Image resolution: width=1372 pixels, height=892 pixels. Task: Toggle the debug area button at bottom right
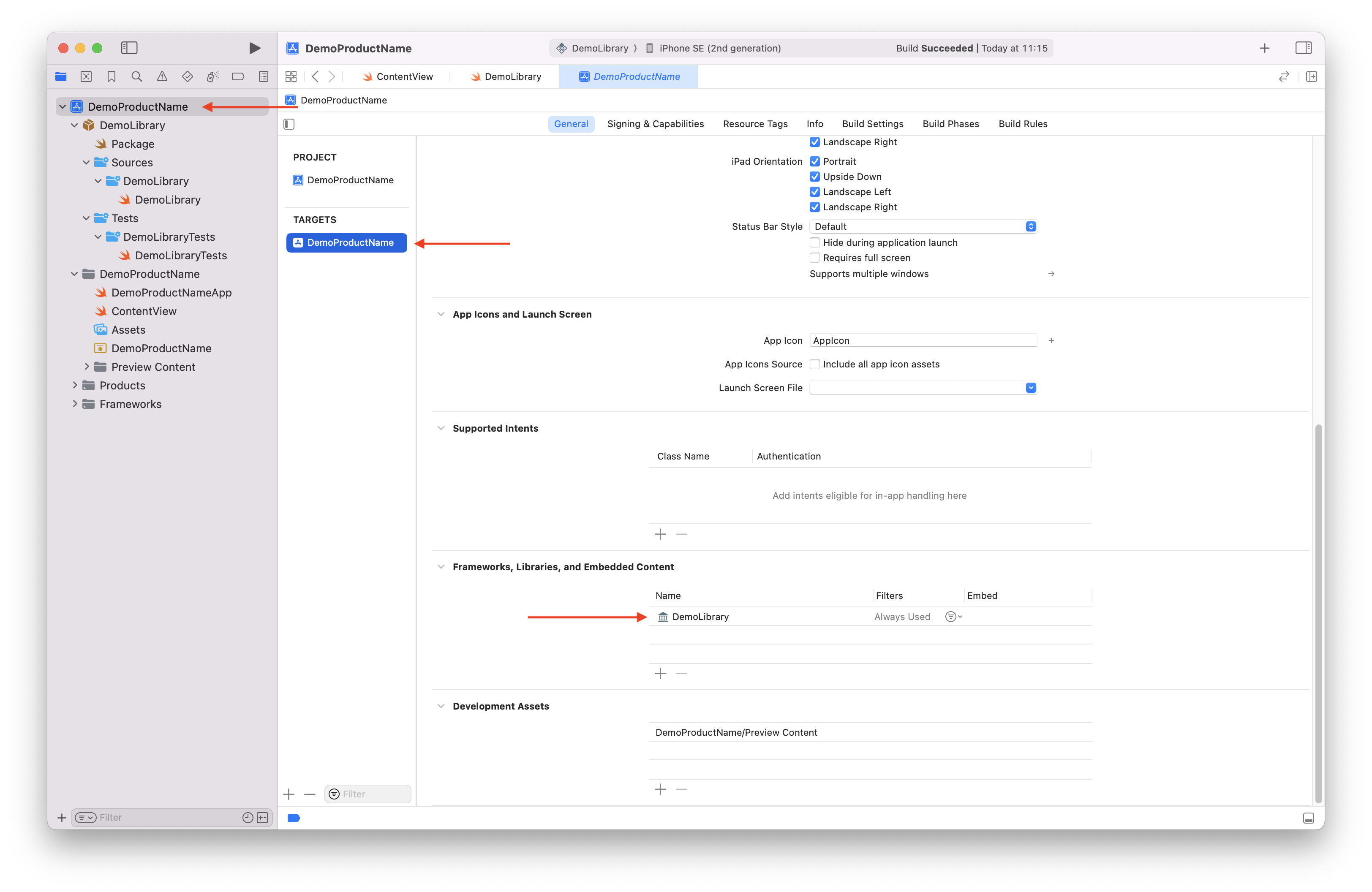1309,818
